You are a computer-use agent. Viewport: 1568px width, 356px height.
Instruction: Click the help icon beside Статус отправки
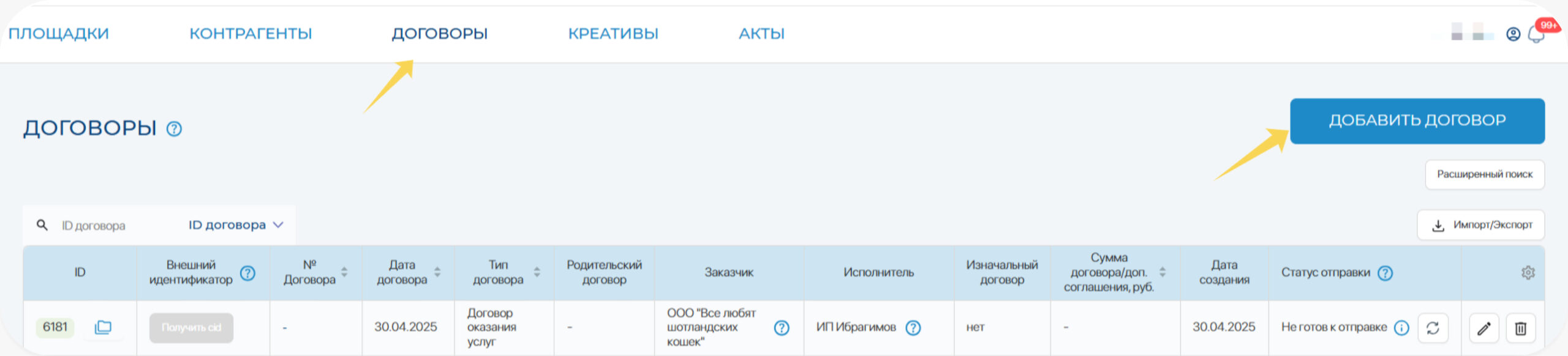(x=1385, y=273)
